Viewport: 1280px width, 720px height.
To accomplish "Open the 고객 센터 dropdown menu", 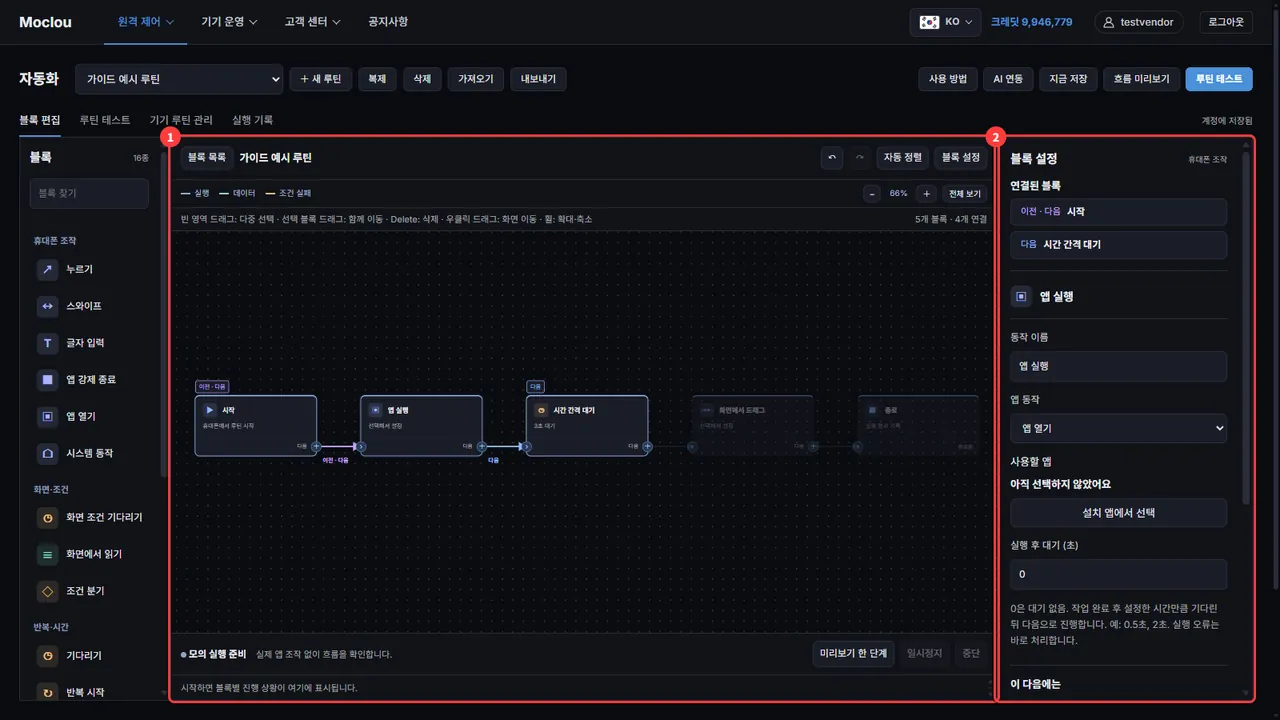I will pos(313,22).
